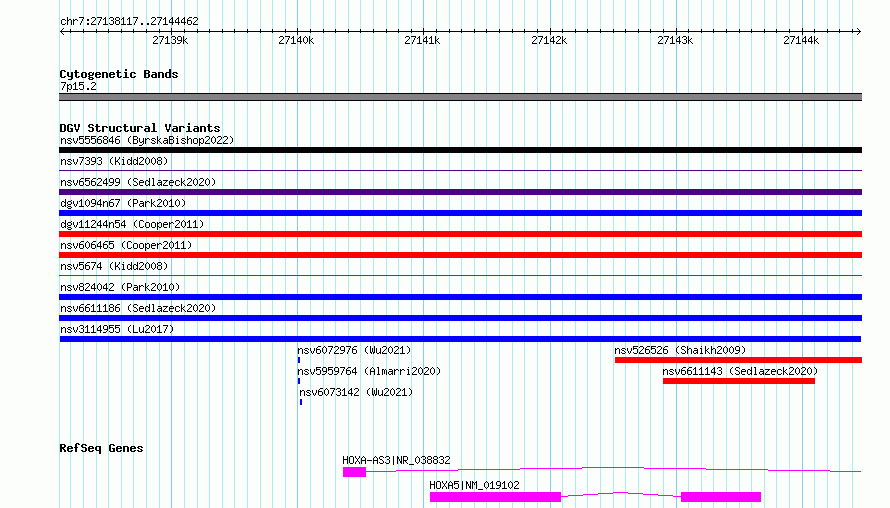Click the left arrow end of the ruler
The image size is (890, 508).
(63, 31)
